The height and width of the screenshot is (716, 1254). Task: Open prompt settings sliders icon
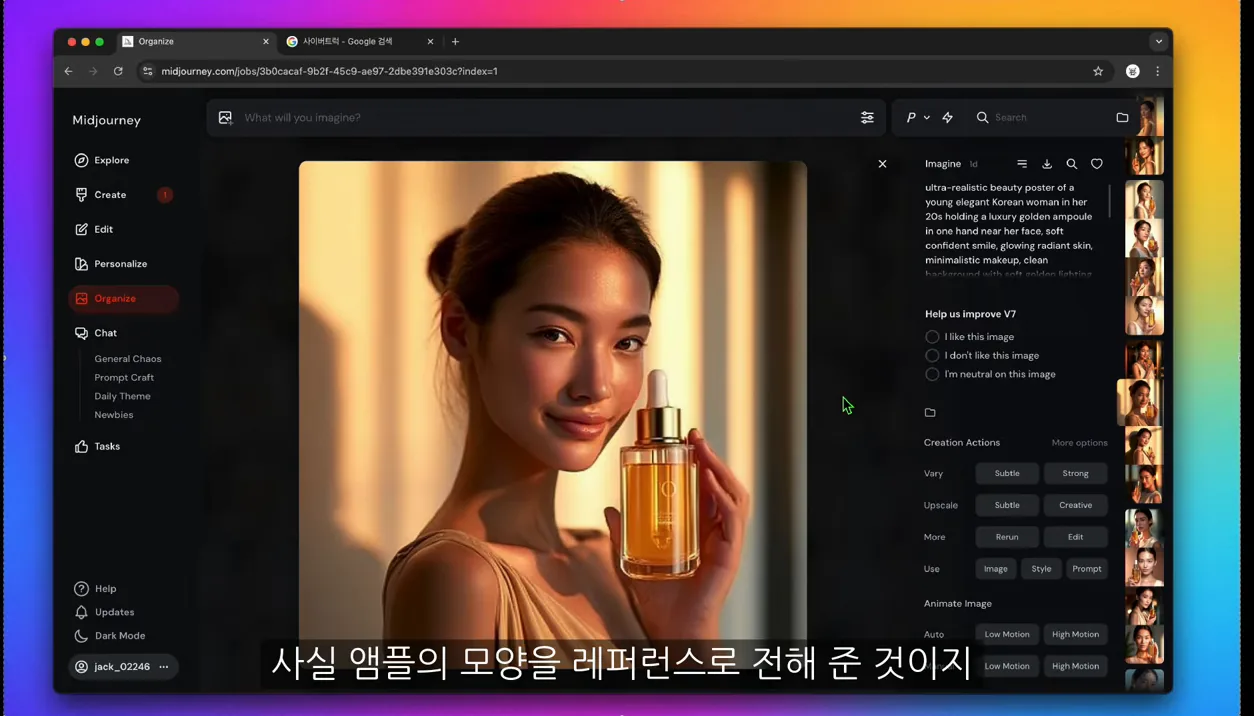(x=867, y=118)
